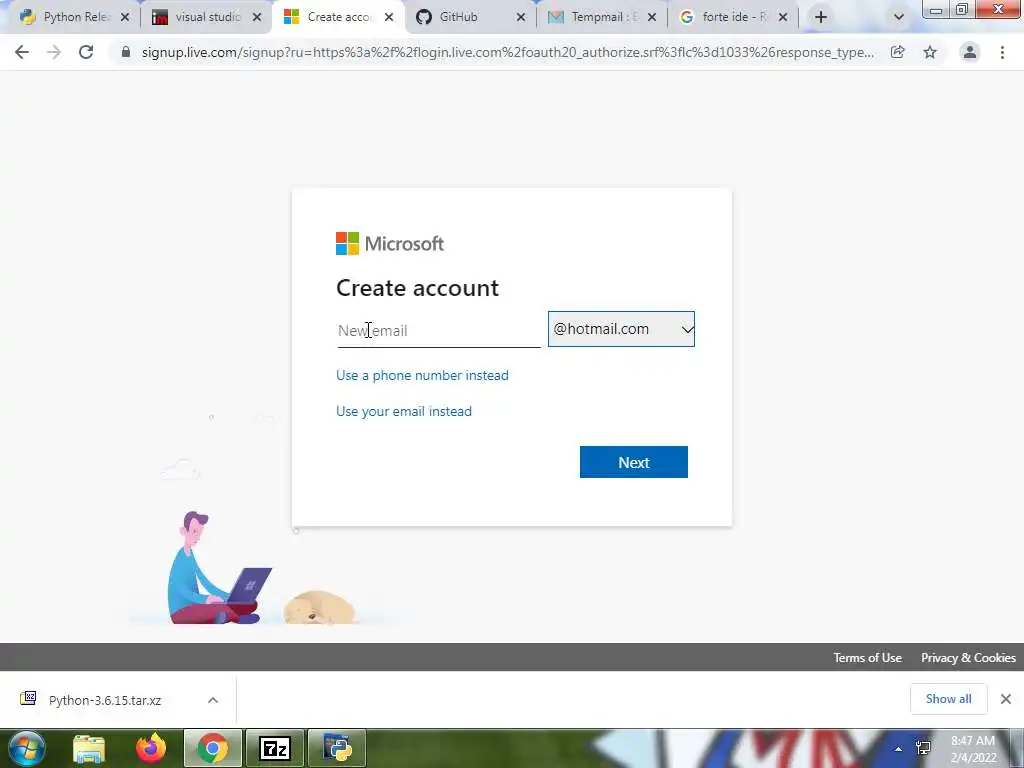
Task: Click the URL address bar
Action: click(507, 52)
